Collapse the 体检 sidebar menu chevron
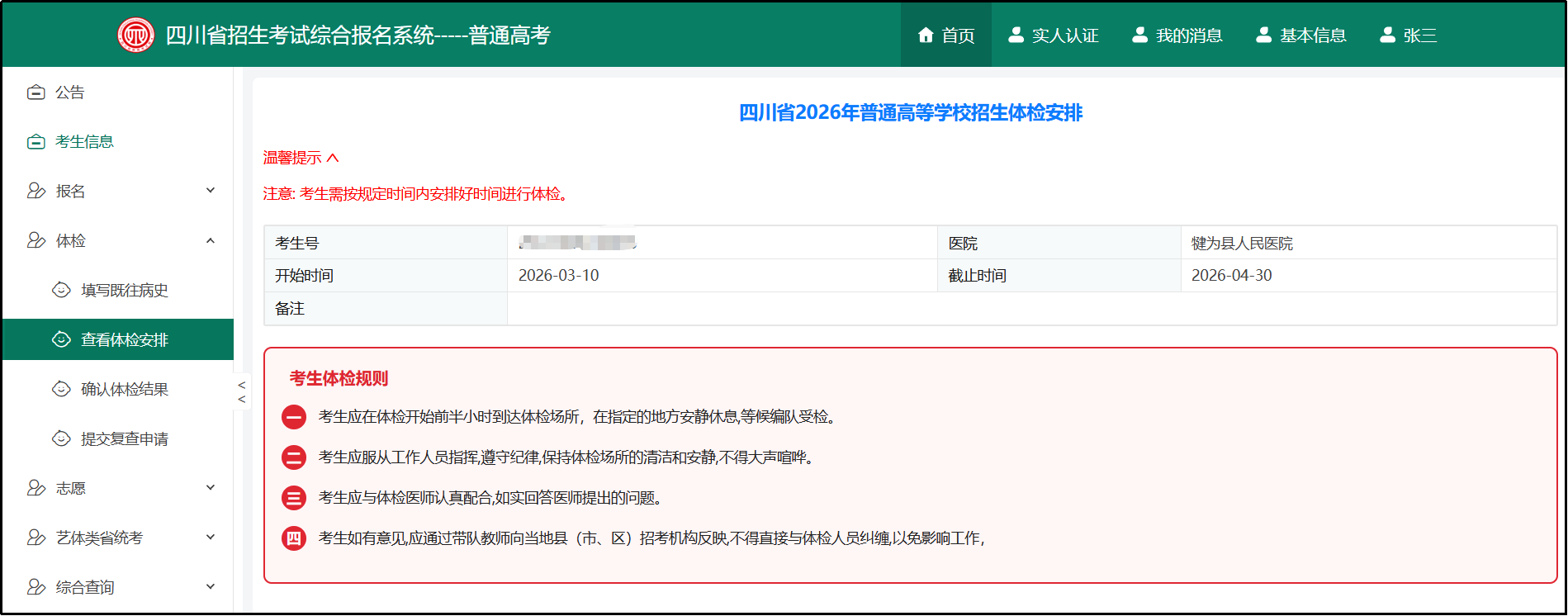 (x=211, y=240)
